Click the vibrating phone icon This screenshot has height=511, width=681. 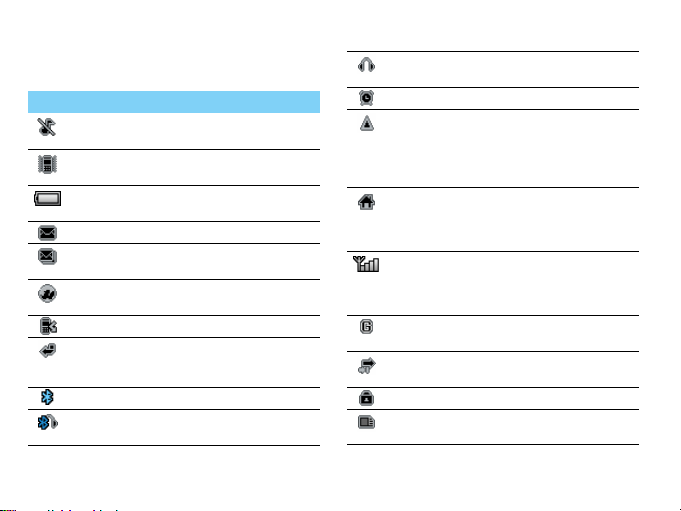(47, 164)
